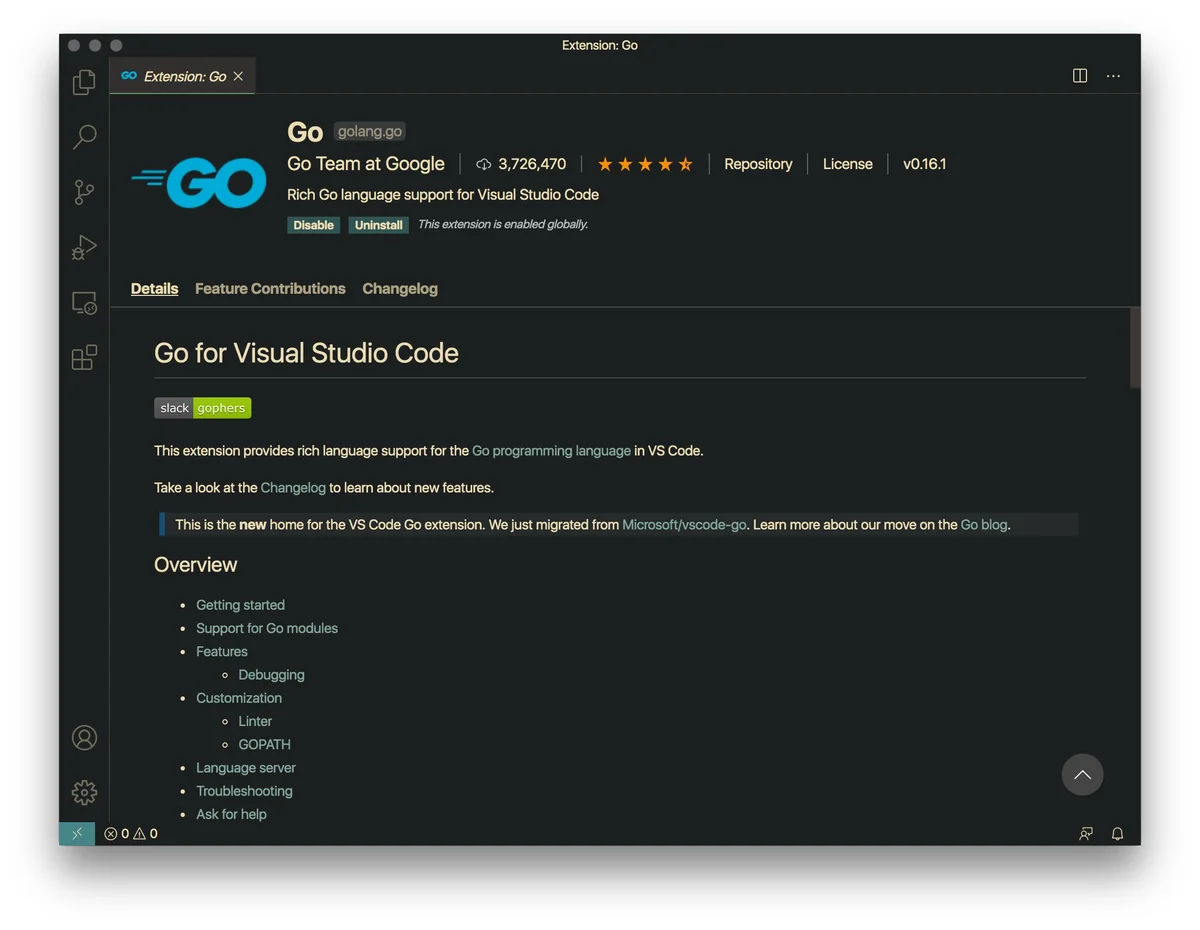Switch to the Changelog tab

400,289
